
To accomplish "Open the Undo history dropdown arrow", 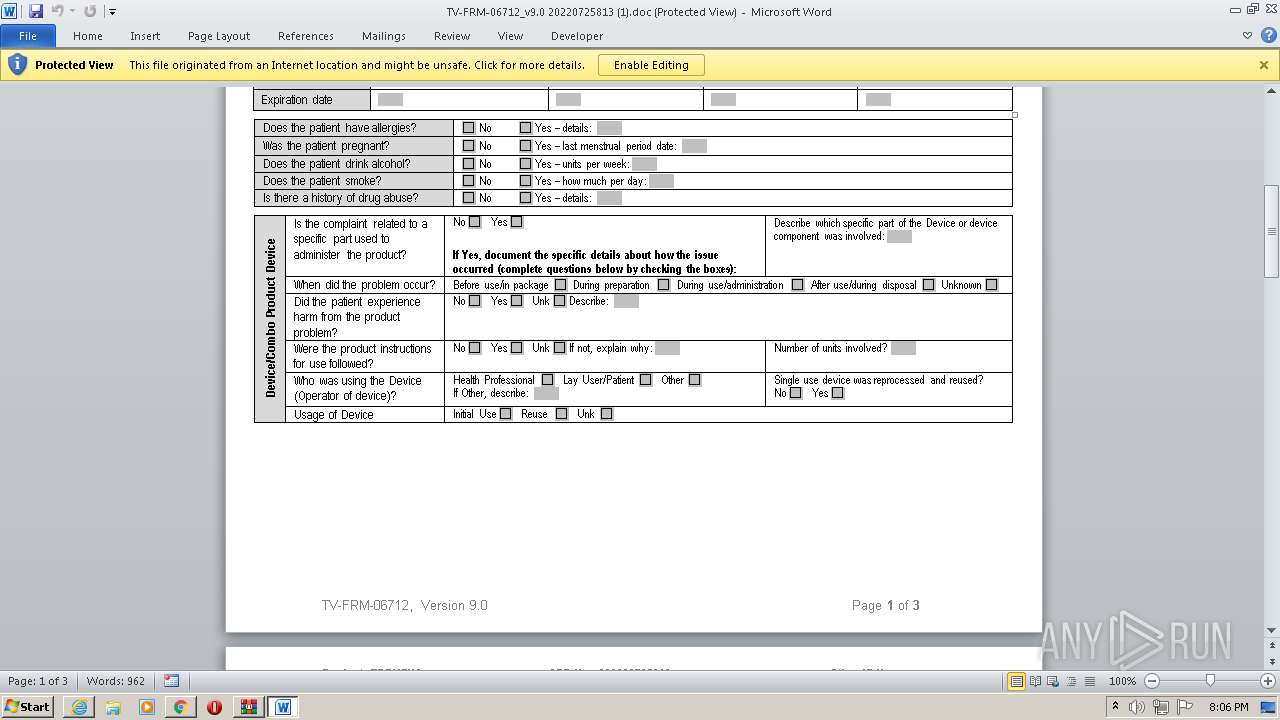I will click(x=72, y=12).
